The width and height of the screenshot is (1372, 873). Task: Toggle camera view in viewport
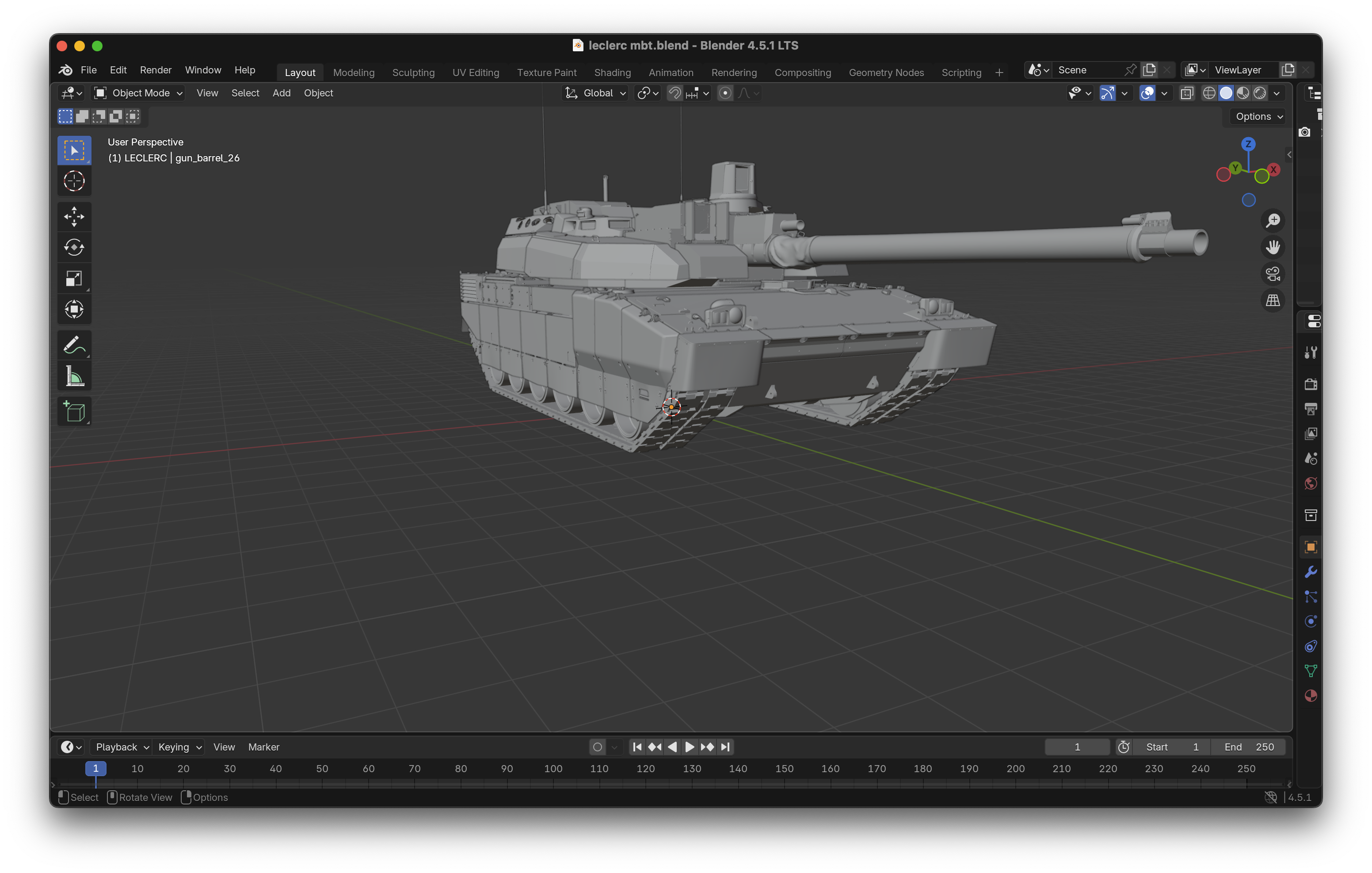pyautogui.click(x=1273, y=274)
